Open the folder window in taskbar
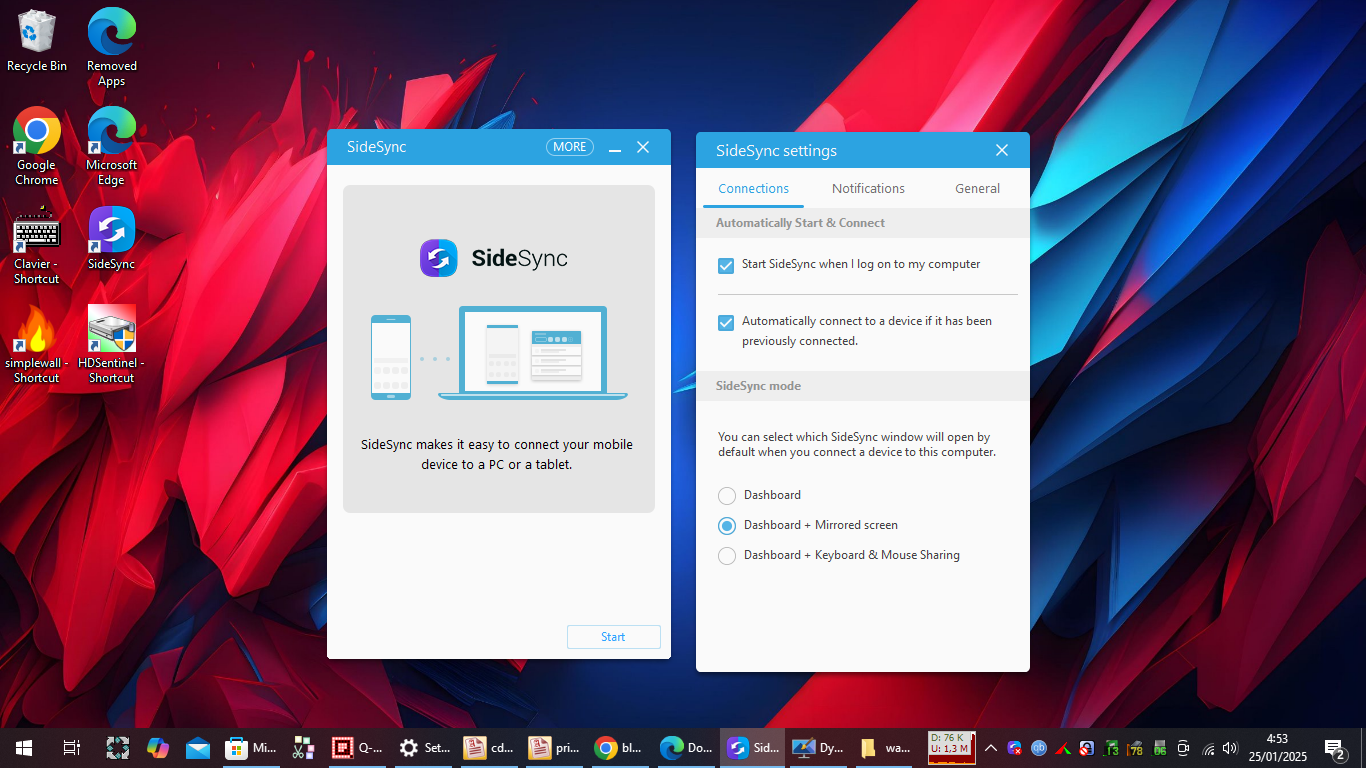 coord(886,747)
